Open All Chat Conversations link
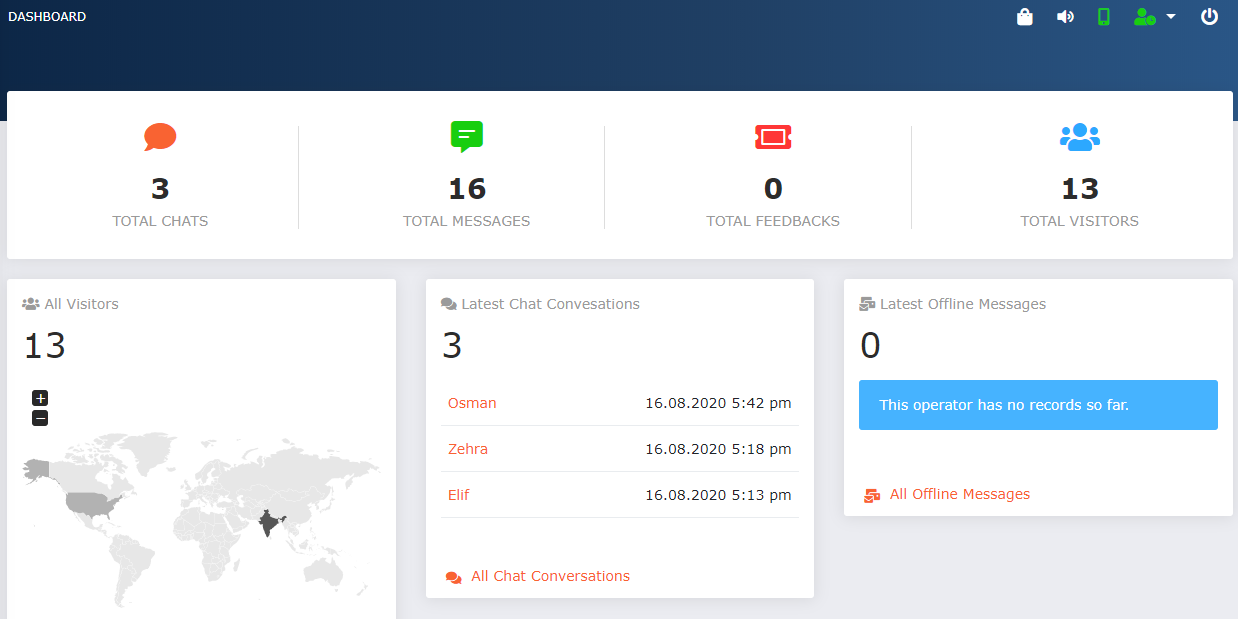This screenshot has width=1238, height=619. pos(550,576)
